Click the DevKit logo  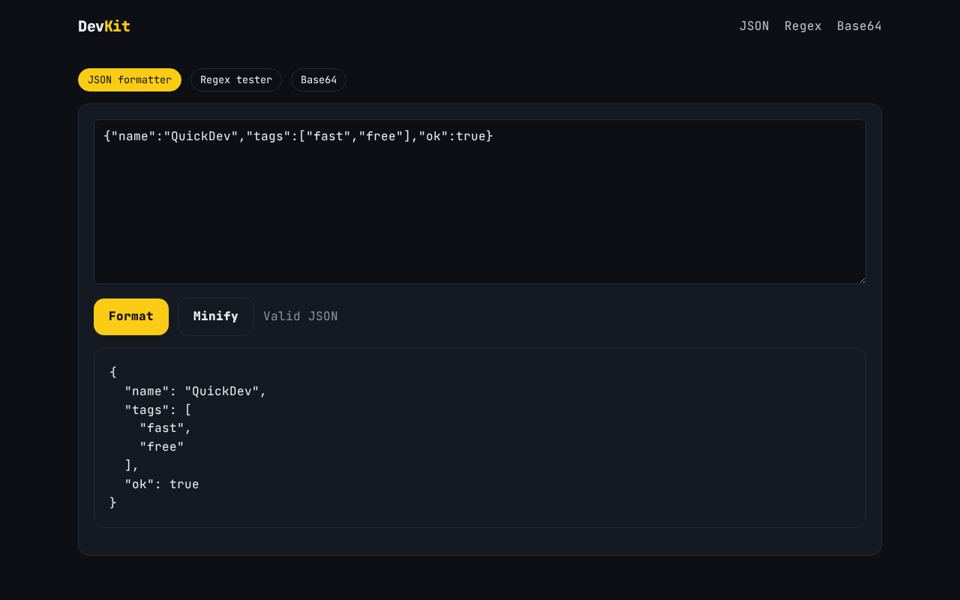click(104, 26)
